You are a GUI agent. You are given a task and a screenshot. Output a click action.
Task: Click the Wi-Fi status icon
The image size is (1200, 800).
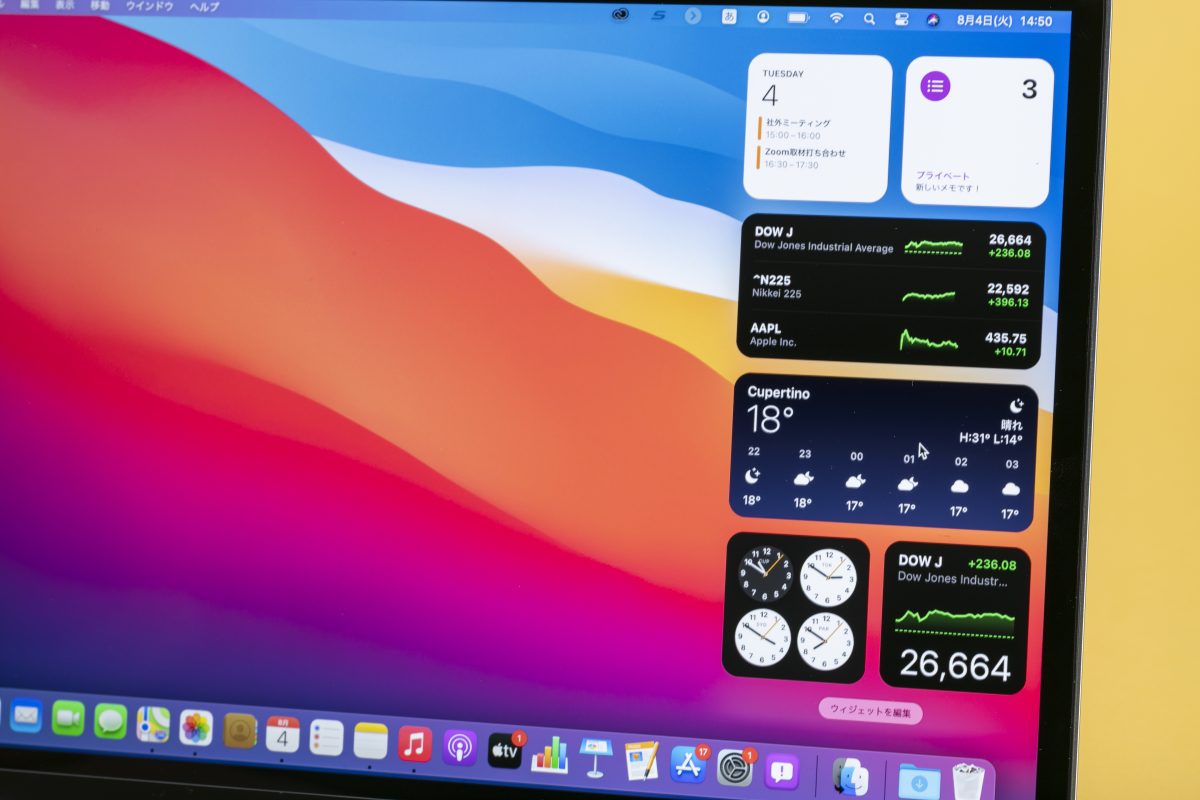(836, 18)
